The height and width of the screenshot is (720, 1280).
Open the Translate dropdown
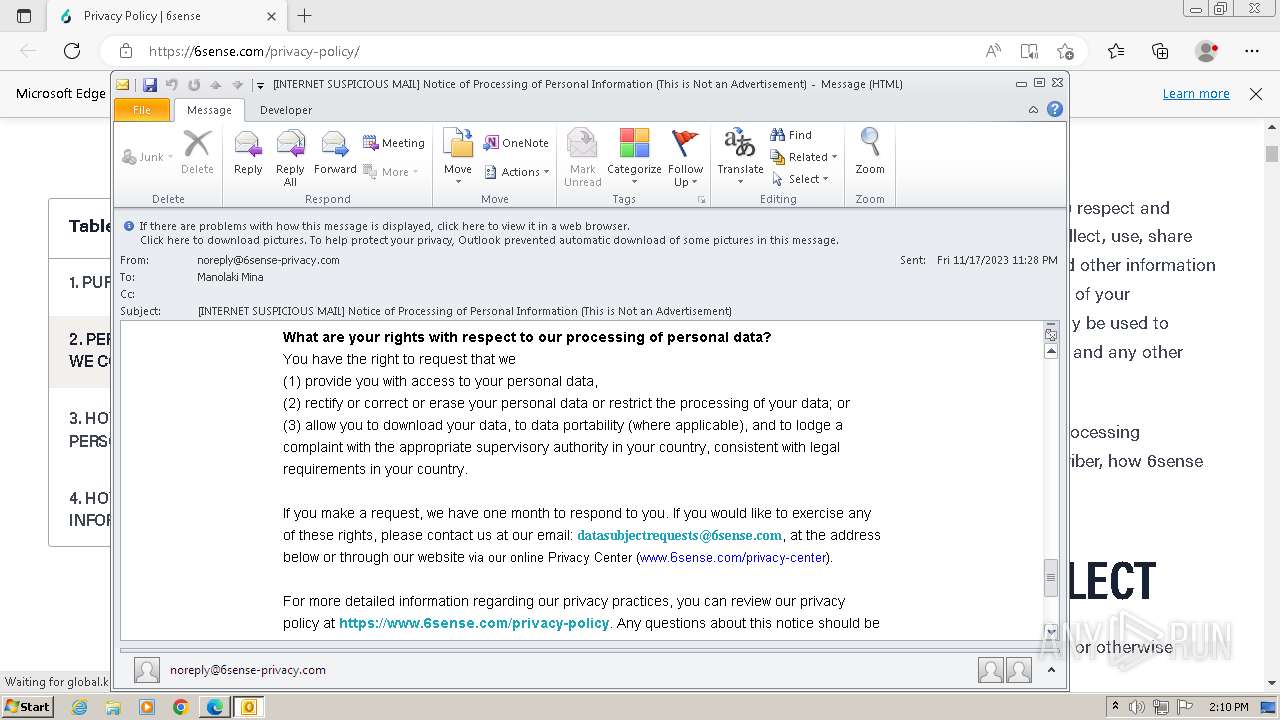740,158
